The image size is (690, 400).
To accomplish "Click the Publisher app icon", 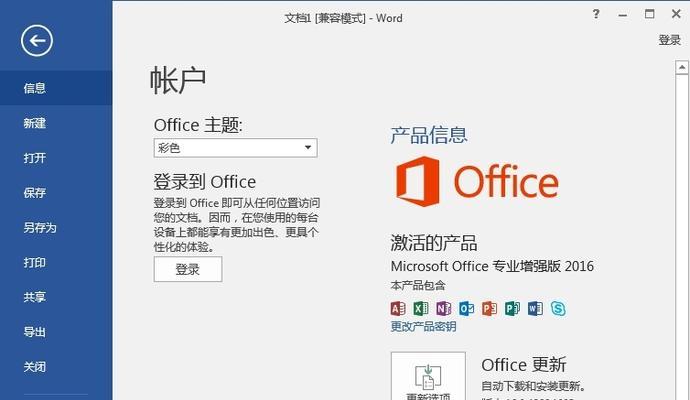I will click(512, 308).
